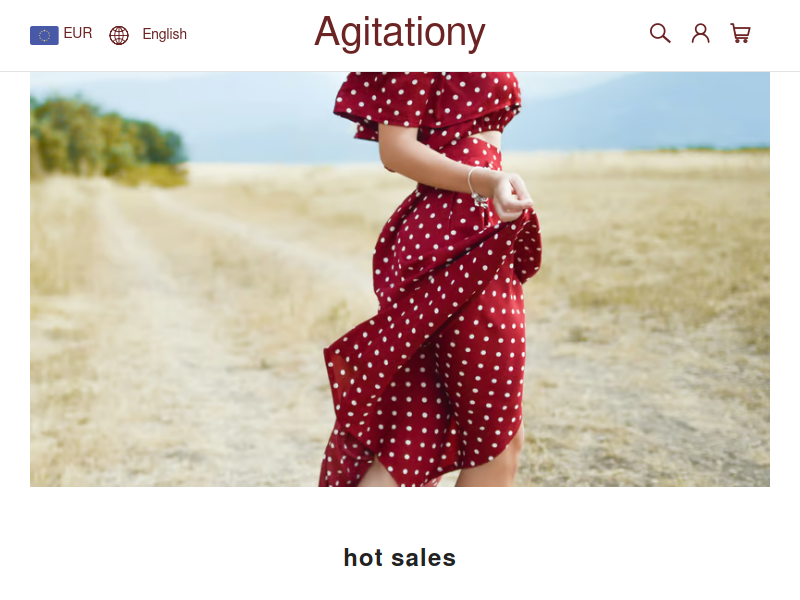800x600 pixels.
Task: Click the word sales in the heading
Action: tap(423, 558)
